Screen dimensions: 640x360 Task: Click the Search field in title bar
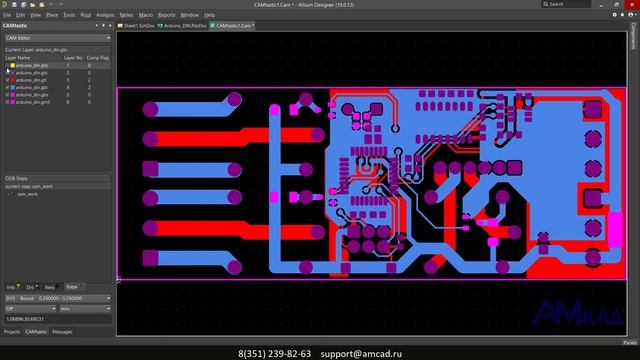pos(567,4)
